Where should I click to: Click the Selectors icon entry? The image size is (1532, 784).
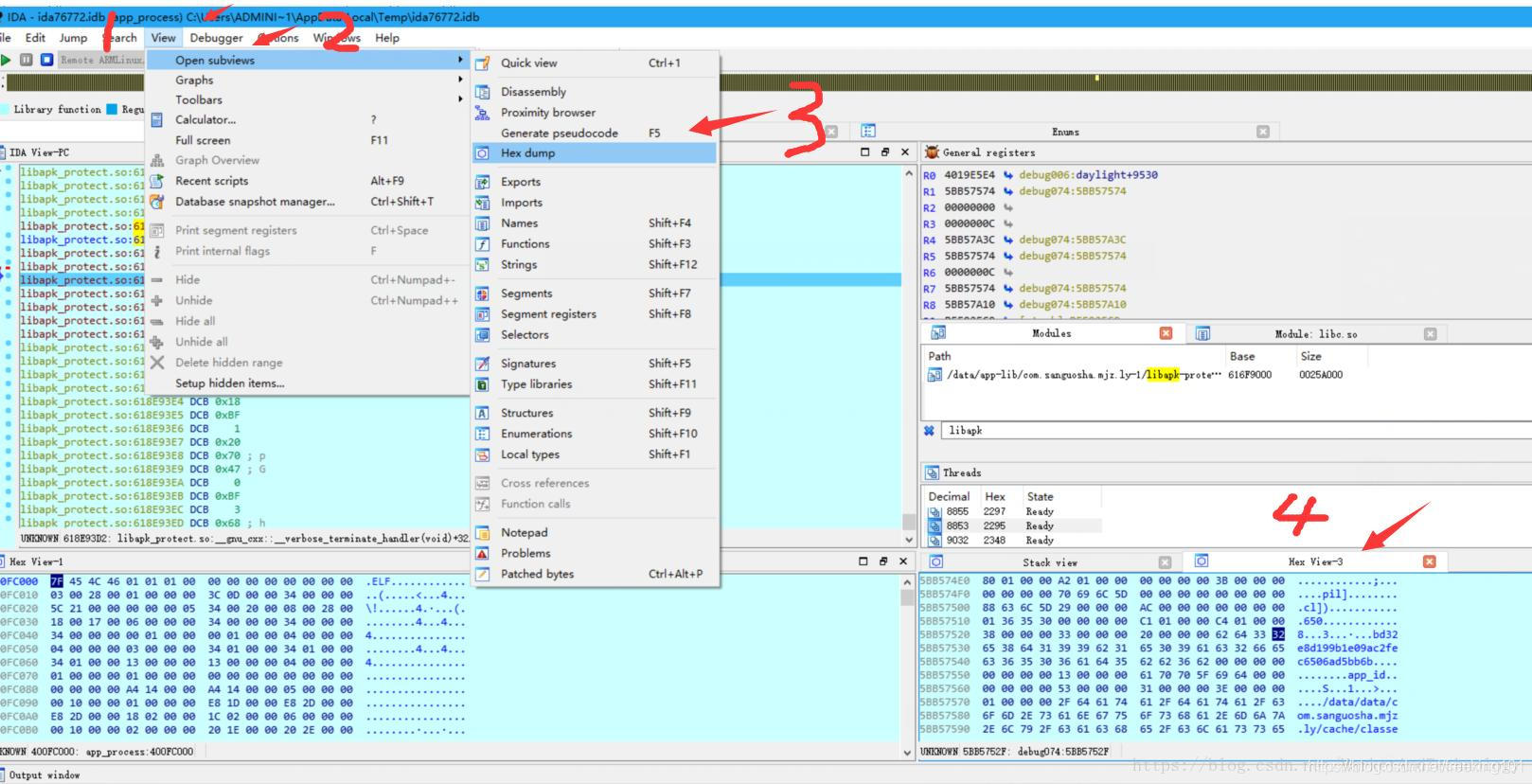(x=482, y=335)
